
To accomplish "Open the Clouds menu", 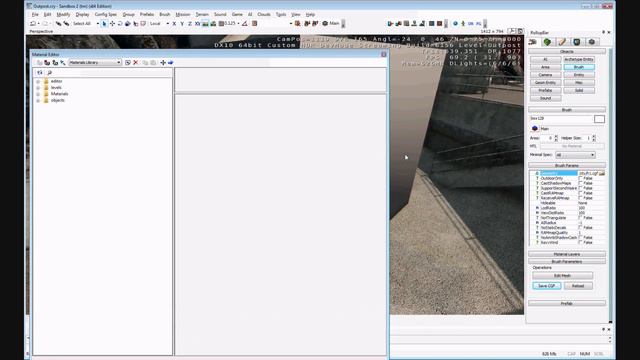I will click(x=264, y=14).
